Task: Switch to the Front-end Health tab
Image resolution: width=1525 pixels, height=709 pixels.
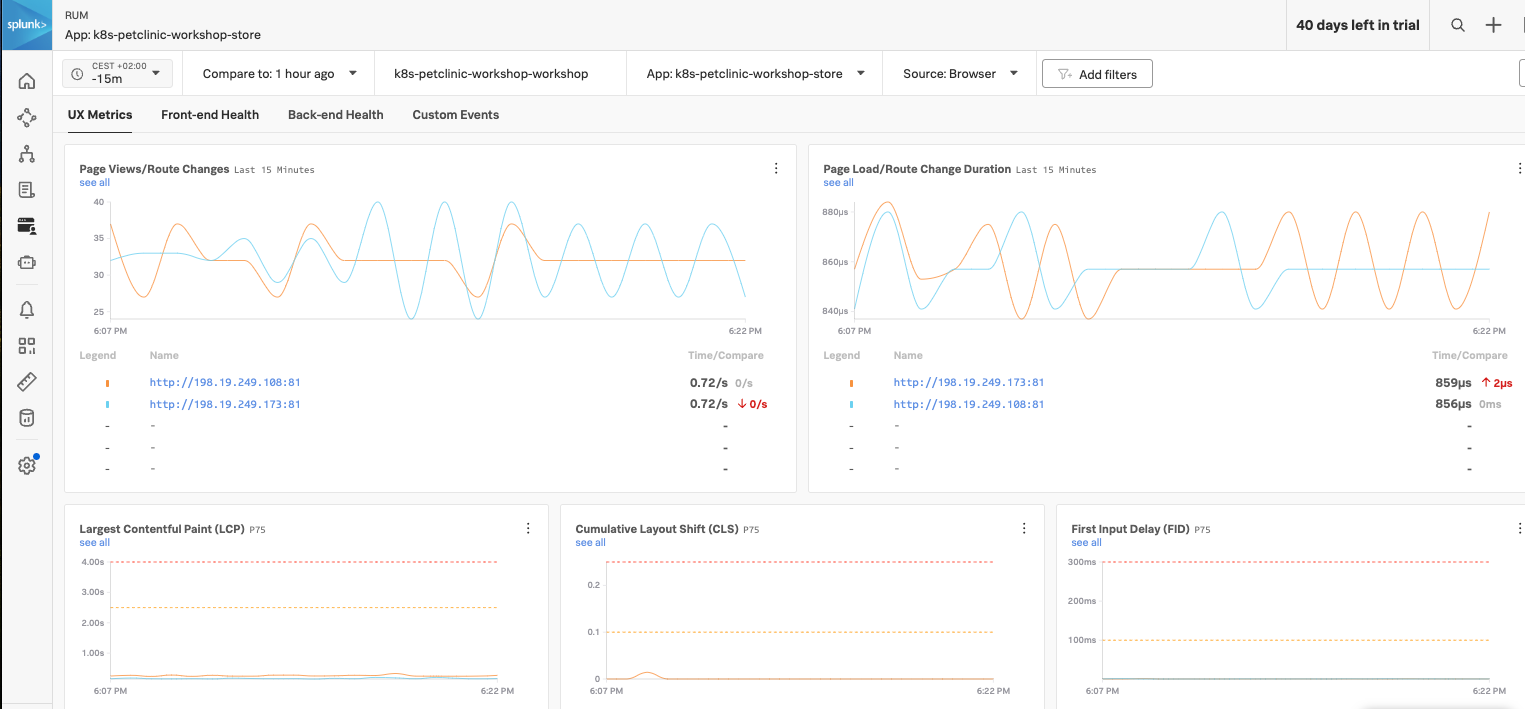Action: [x=210, y=115]
